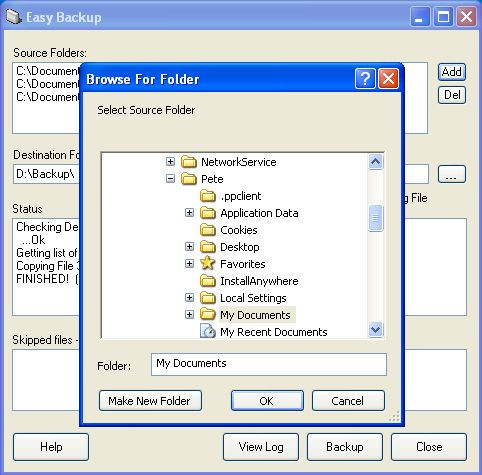Click the Close button in Easy Backup
This screenshot has width=482, height=475.
pos(429,447)
